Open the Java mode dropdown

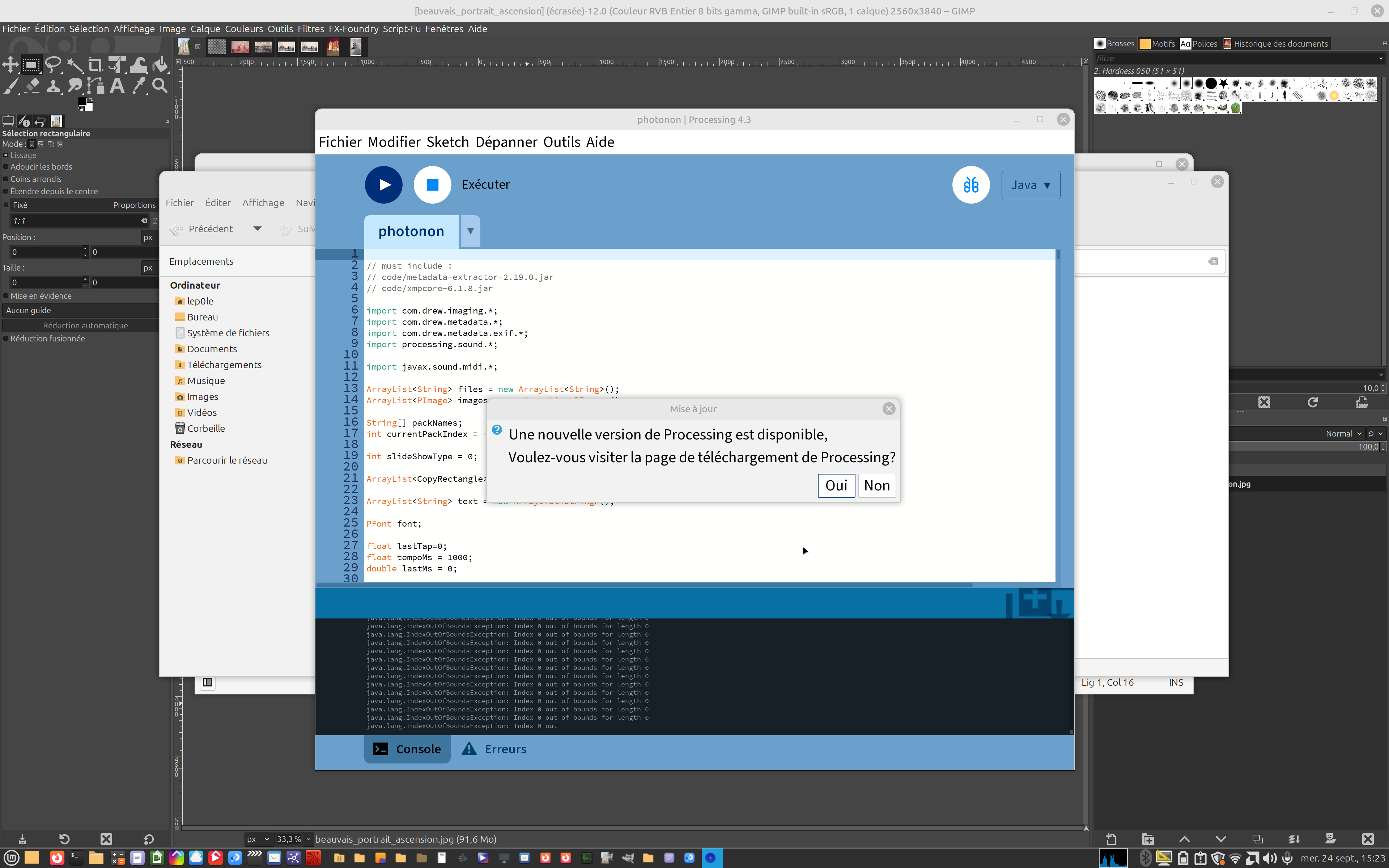[x=1030, y=185]
